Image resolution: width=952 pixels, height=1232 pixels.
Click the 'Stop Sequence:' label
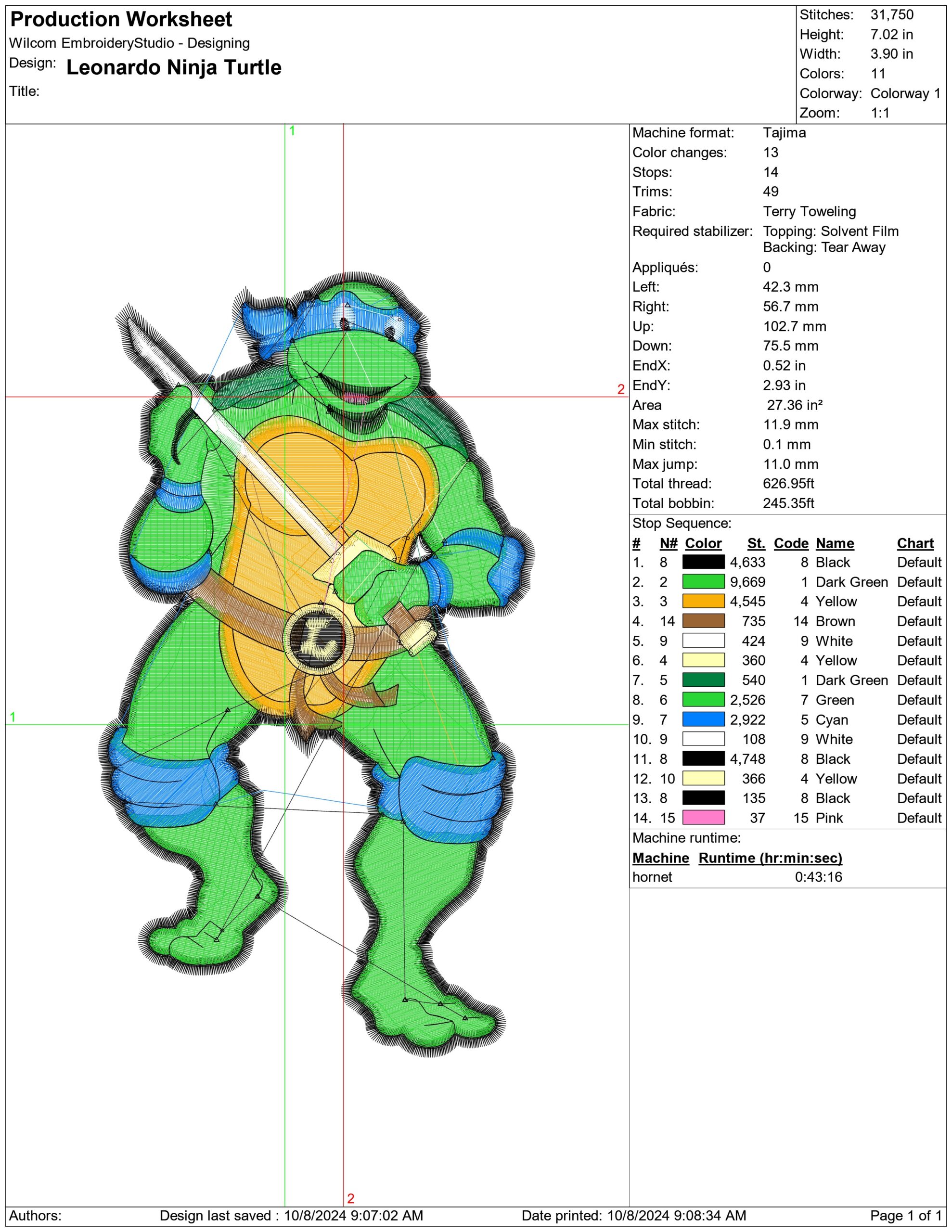pyautogui.click(x=682, y=524)
